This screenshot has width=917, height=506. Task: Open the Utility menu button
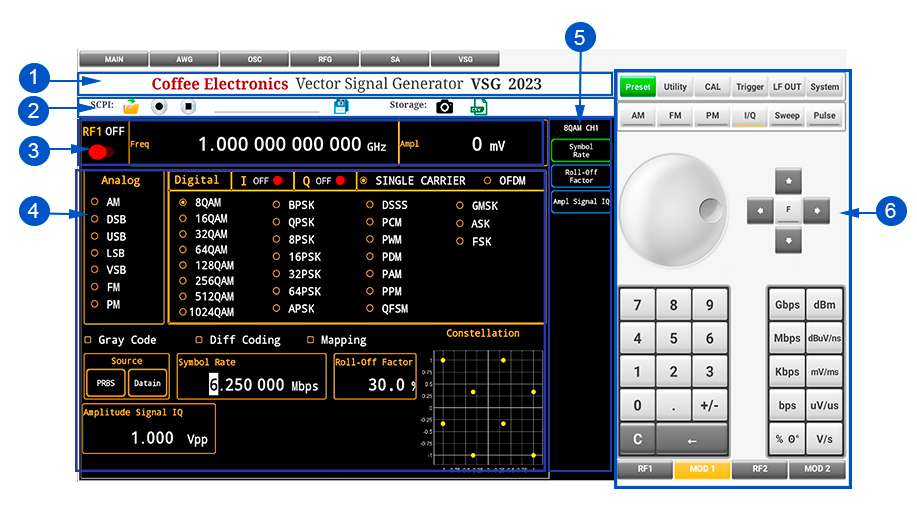pyautogui.click(x=675, y=87)
